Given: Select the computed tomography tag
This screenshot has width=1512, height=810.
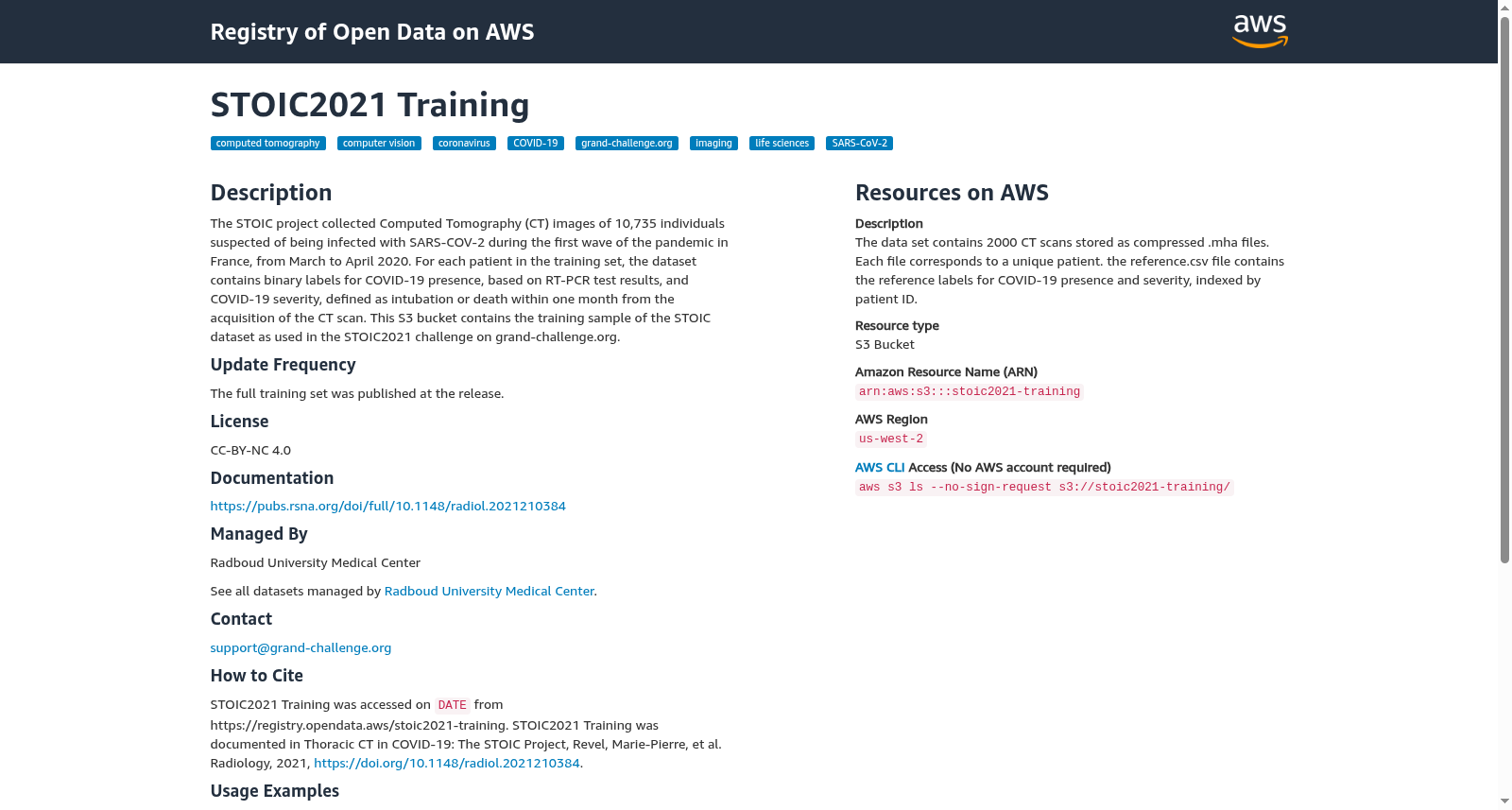Looking at the screenshot, I should (268, 144).
